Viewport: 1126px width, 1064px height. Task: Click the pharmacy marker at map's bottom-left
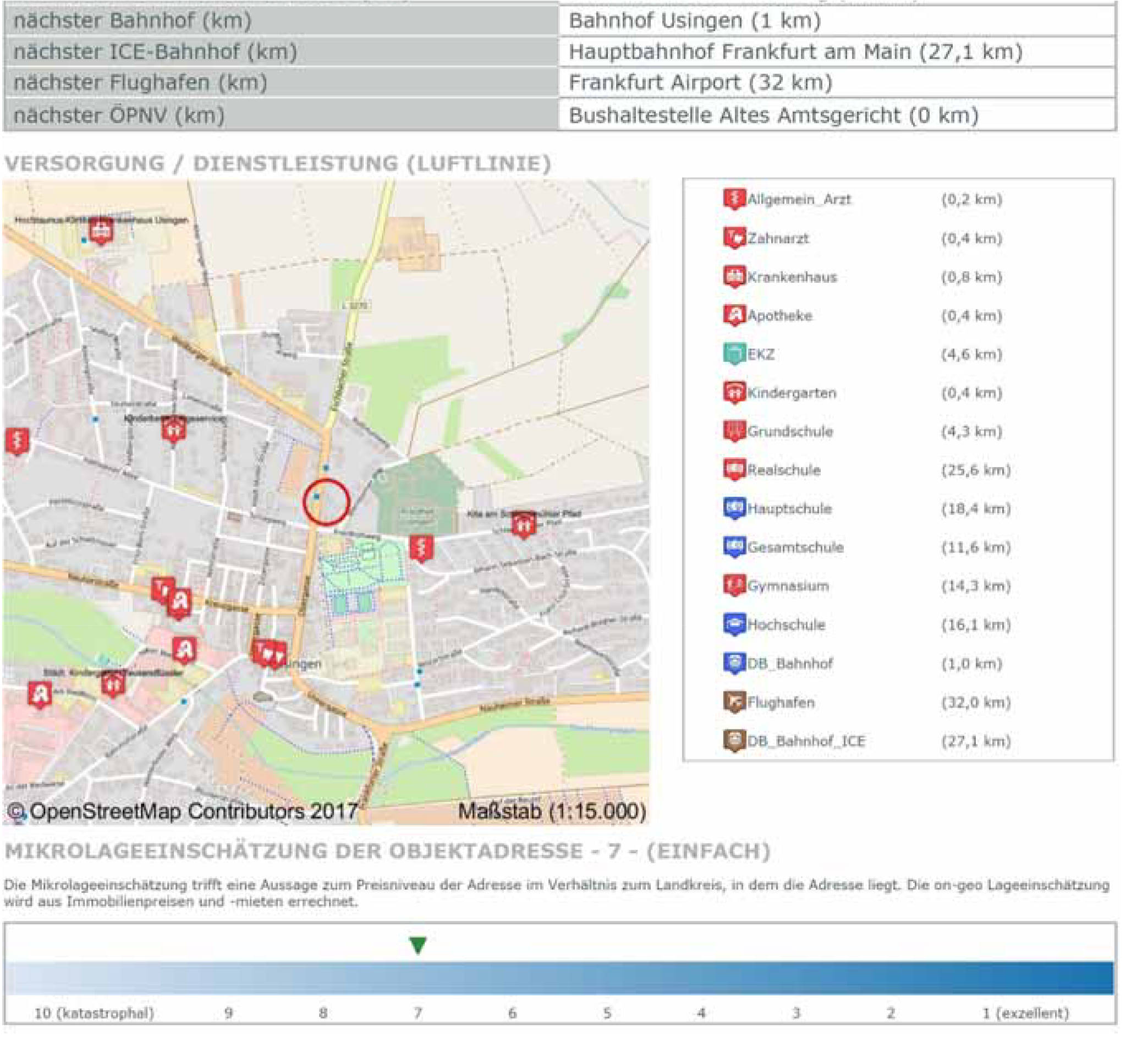coord(40,695)
